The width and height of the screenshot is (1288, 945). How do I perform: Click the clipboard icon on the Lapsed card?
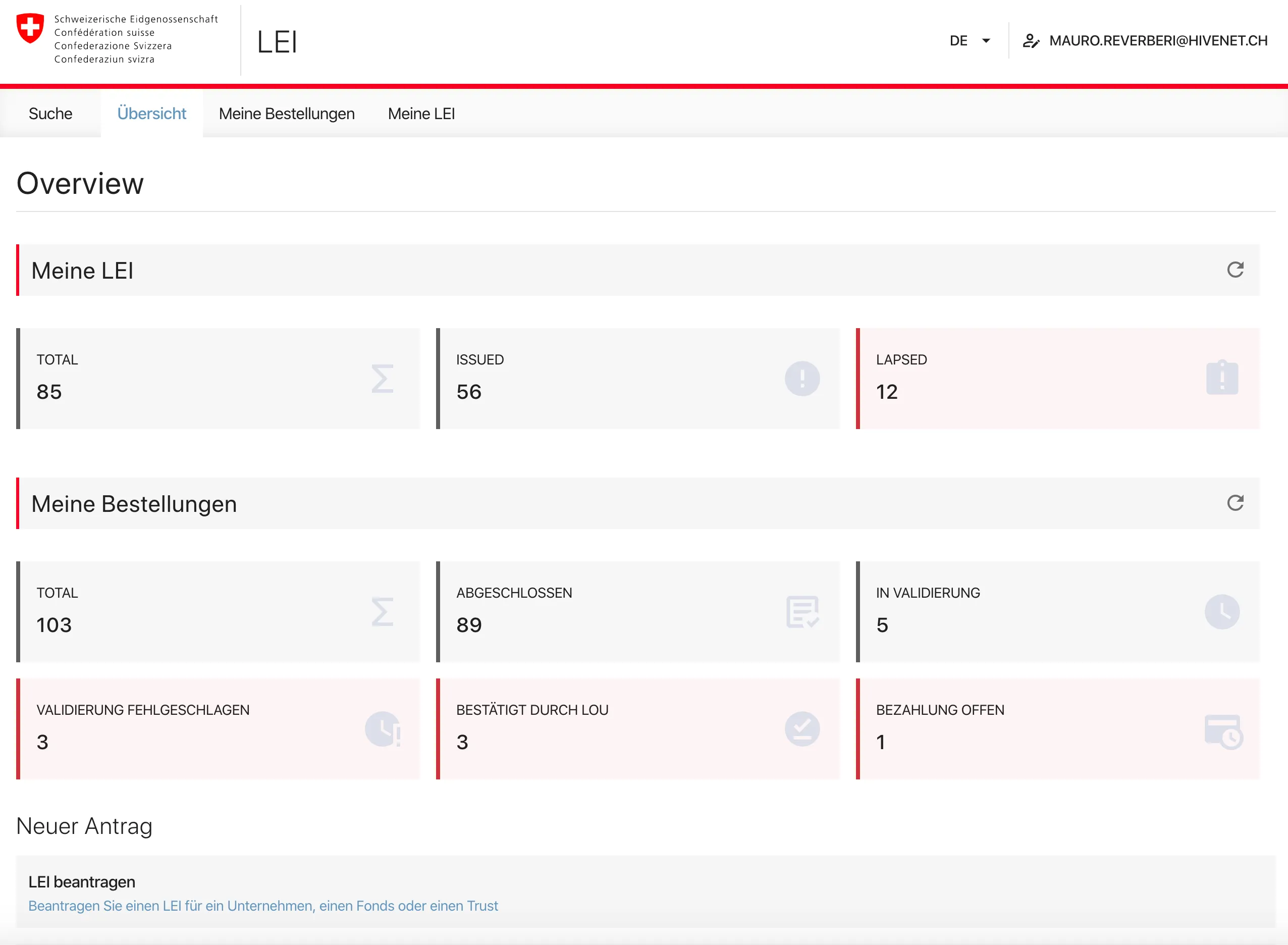point(1222,378)
